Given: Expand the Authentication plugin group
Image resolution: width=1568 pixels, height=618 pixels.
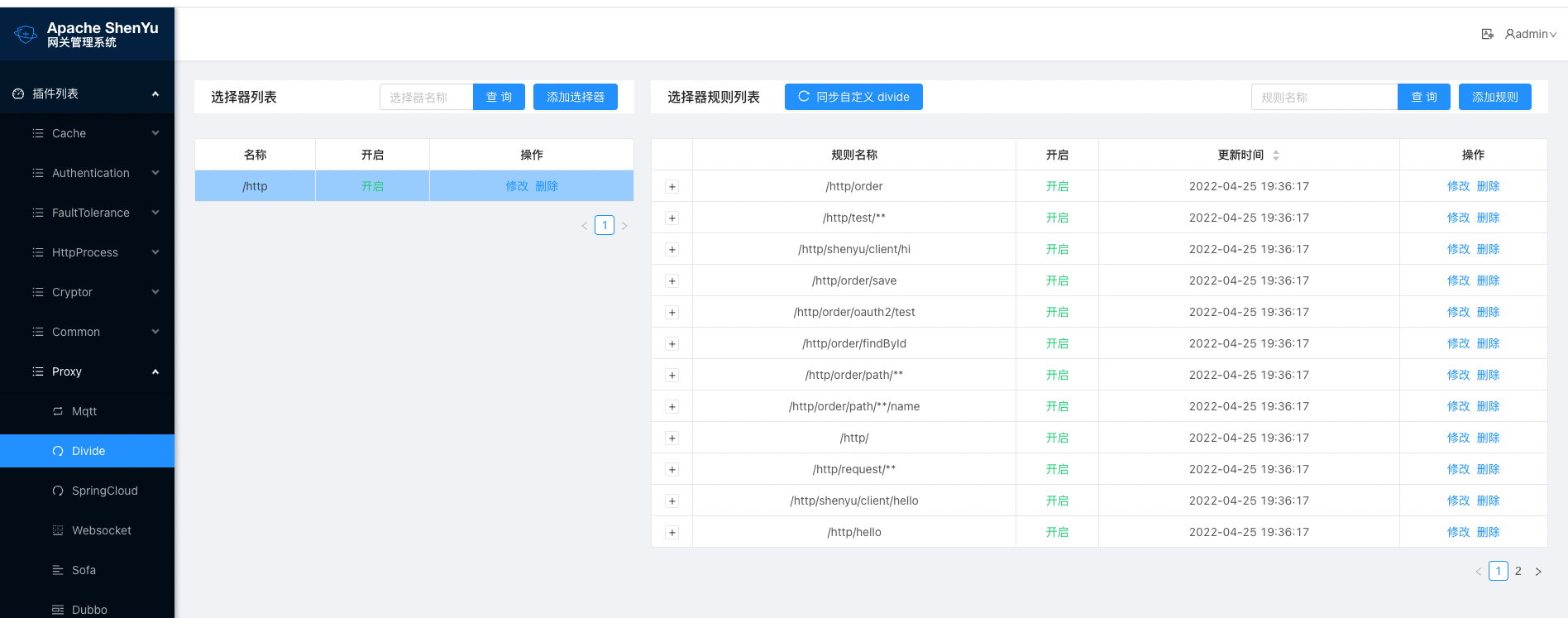Looking at the screenshot, I should coord(91,173).
